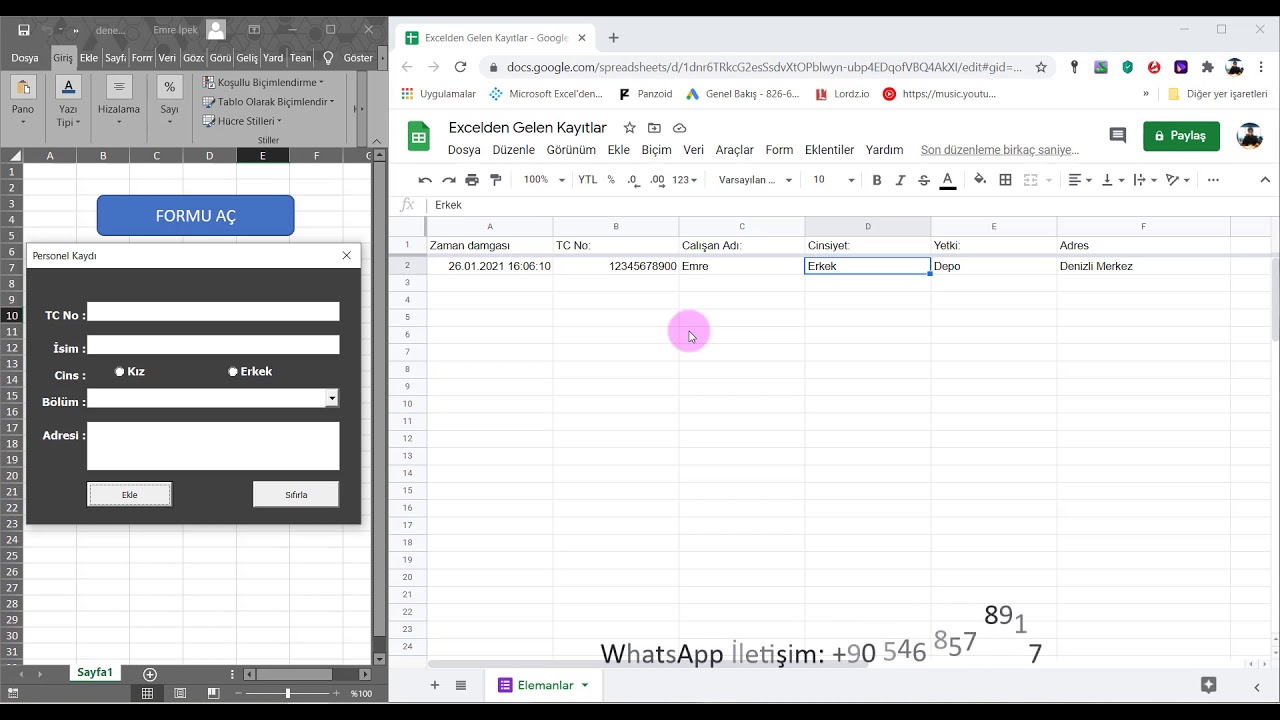Open the 123 number format dropdown
This screenshot has width=1280, height=720.
tap(685, 180)
